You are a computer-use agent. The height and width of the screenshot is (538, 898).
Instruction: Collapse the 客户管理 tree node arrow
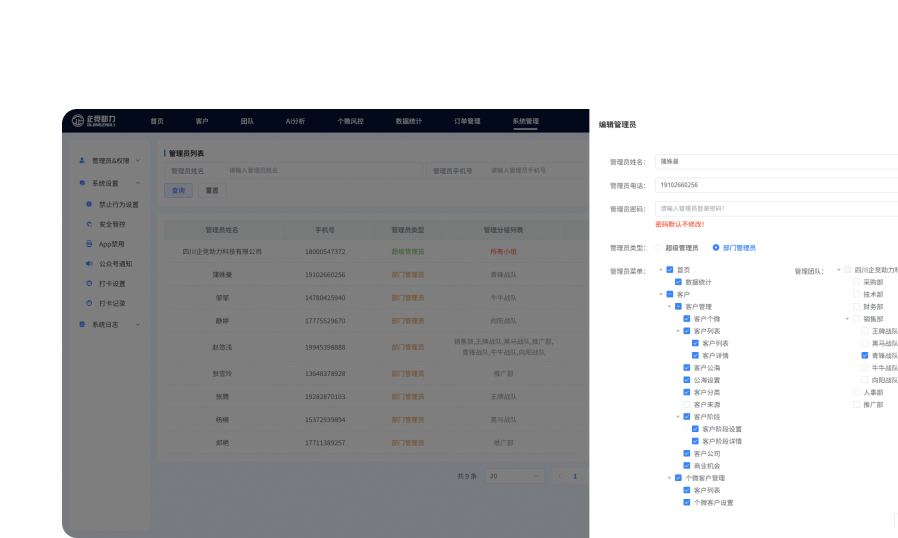669,306
